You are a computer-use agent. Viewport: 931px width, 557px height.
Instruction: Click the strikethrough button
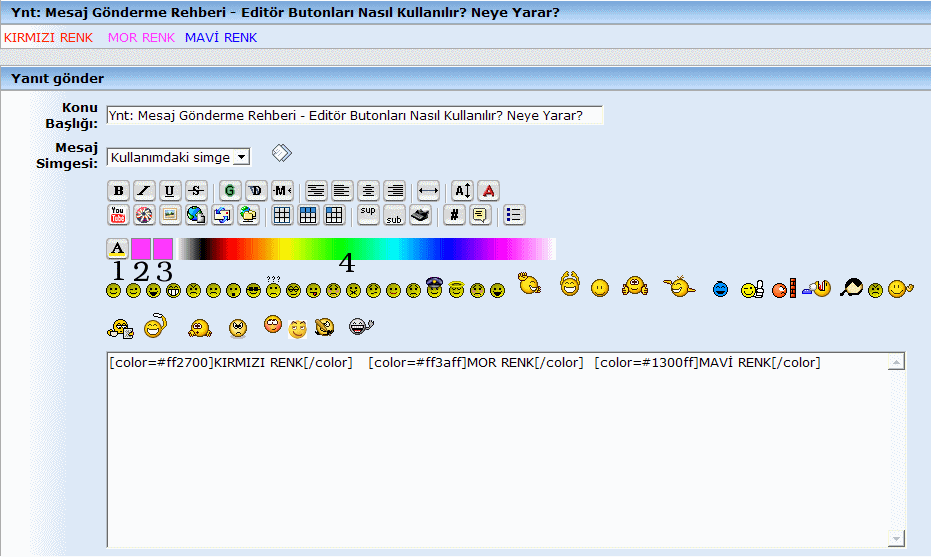pyautogui.click(x=196, y=191)
